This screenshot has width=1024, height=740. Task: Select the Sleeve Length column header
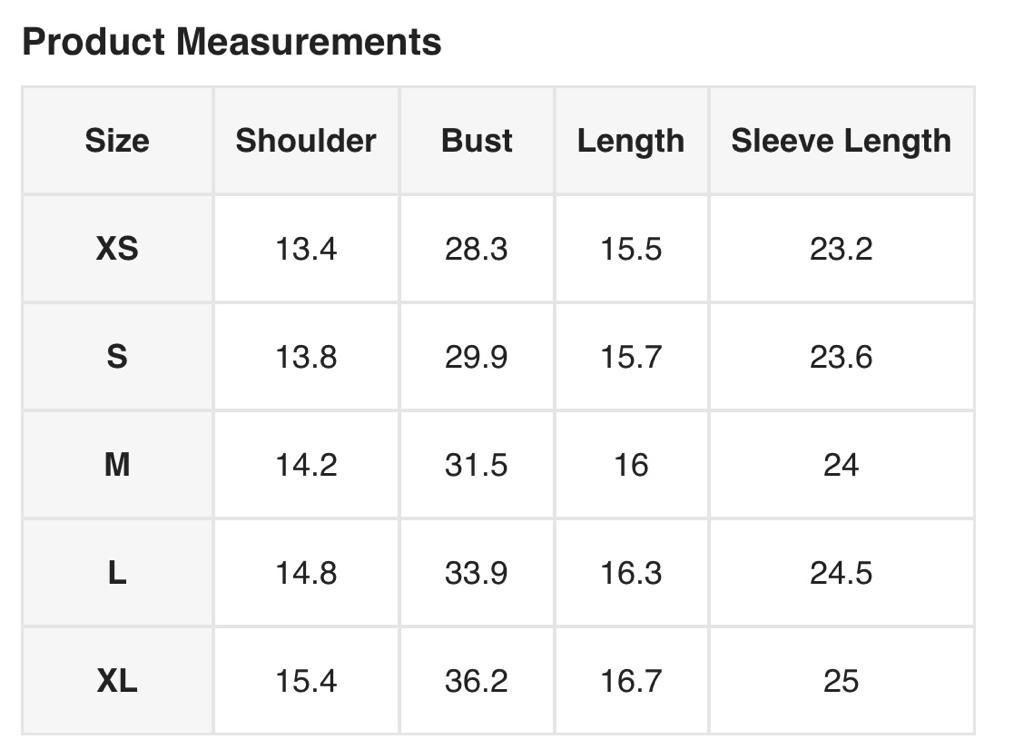pos(841,141)
